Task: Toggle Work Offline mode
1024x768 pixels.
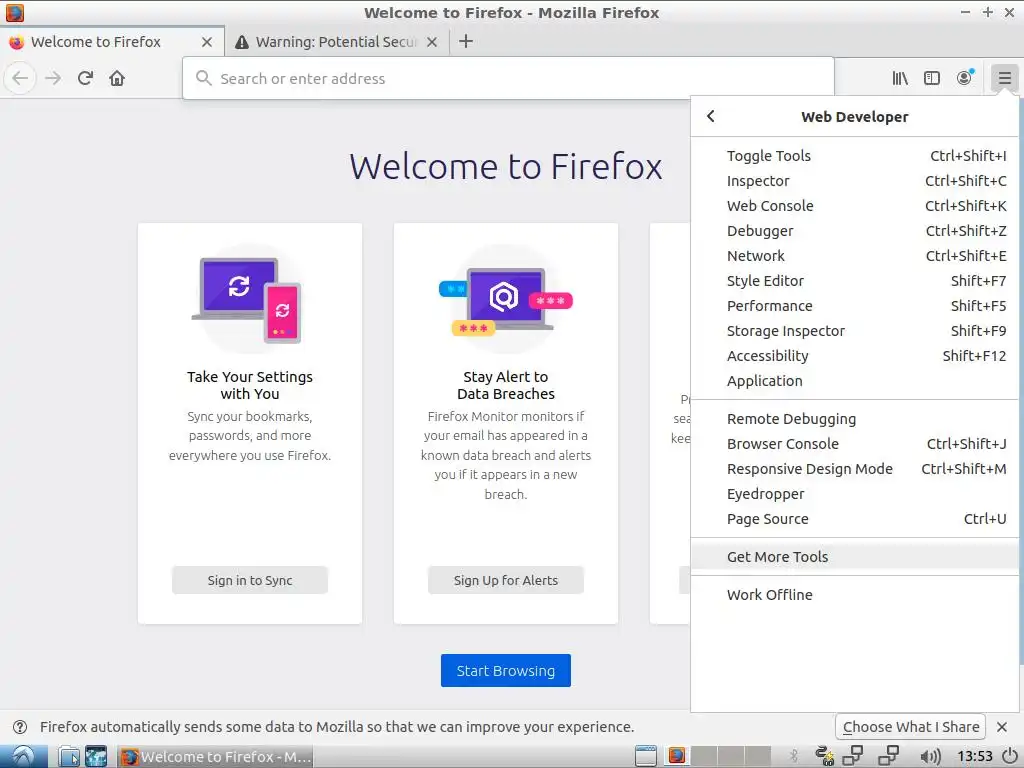Action: pos(855,594)
